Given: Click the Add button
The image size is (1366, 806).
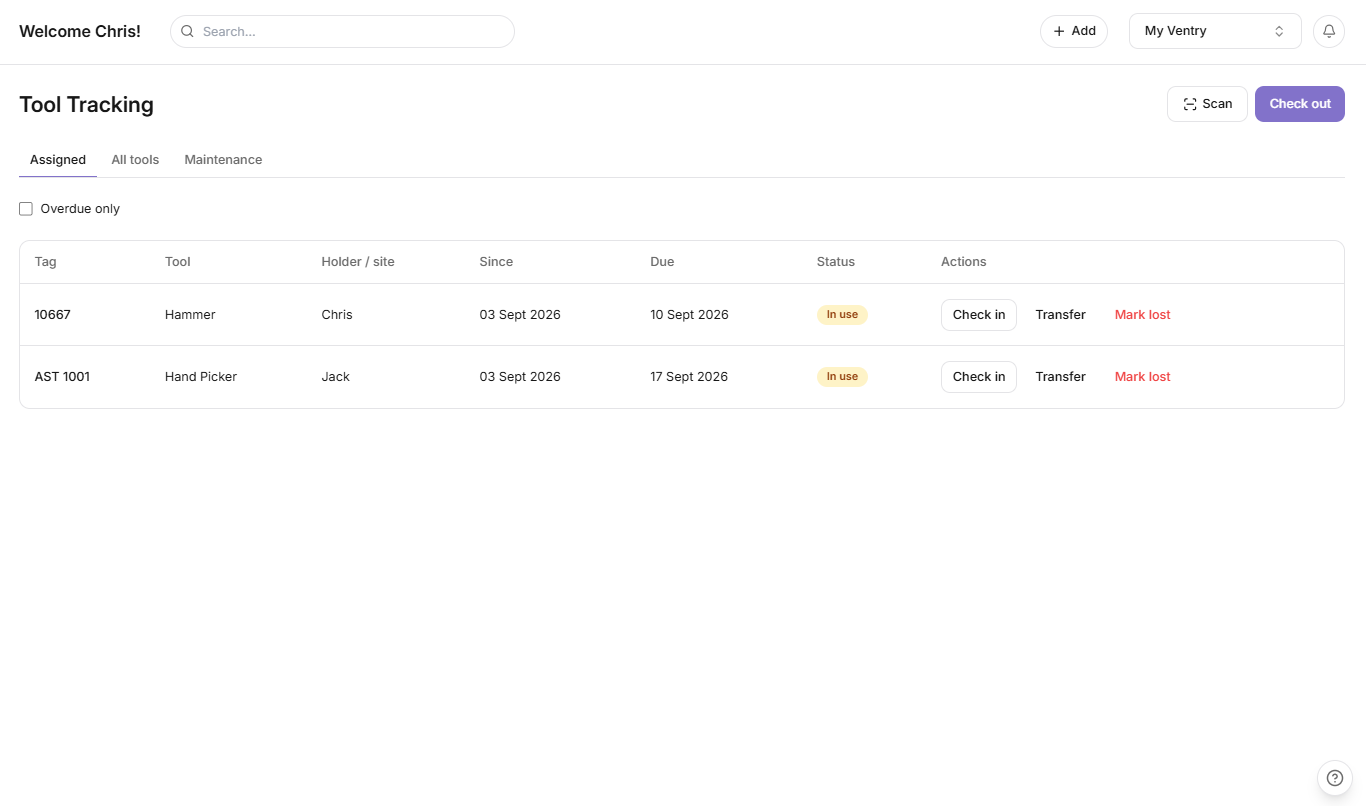Looking at the screenshot, I should pos(1074,31).
